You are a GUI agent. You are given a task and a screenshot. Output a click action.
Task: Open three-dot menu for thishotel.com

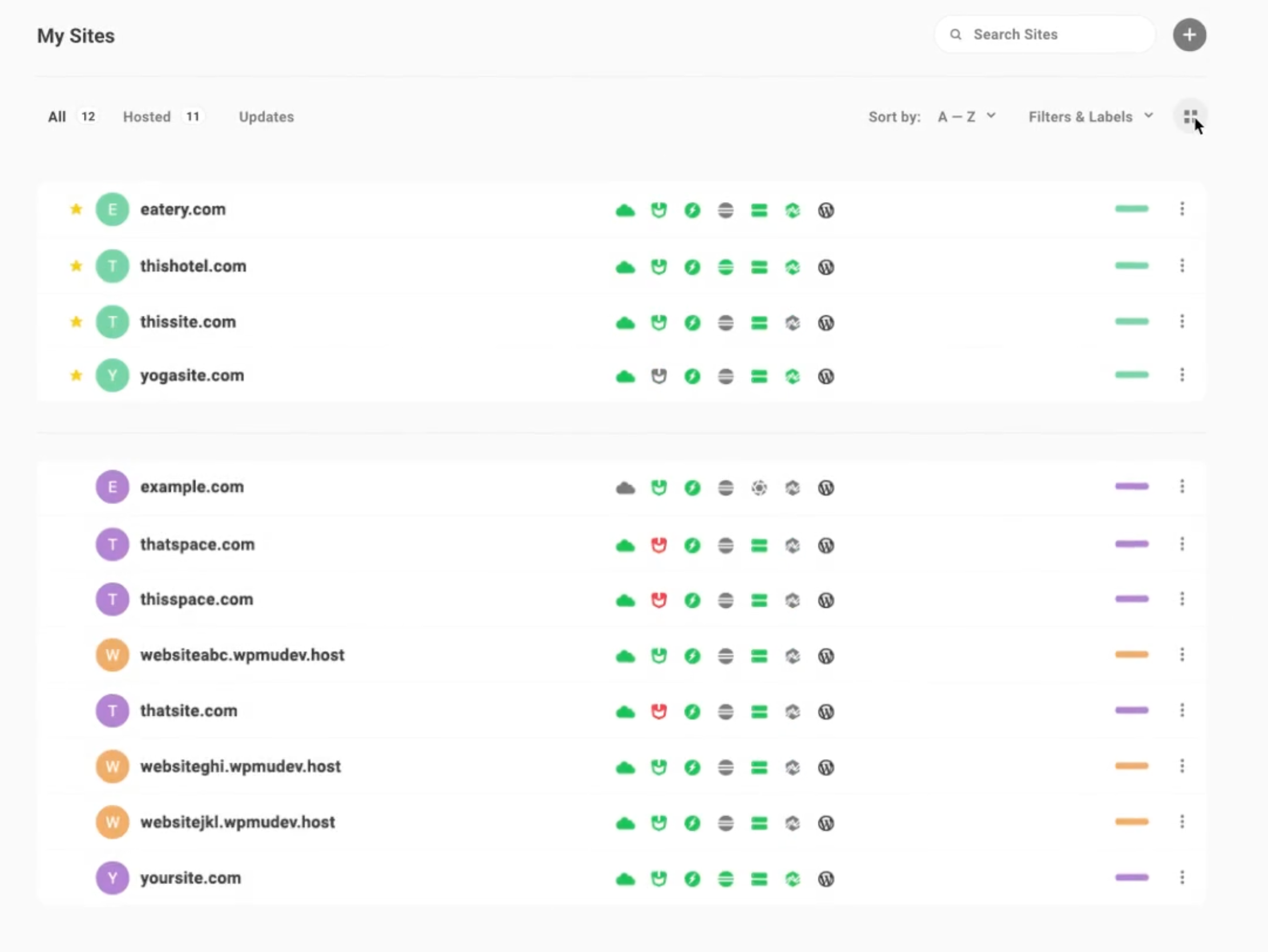point(1182,265)
